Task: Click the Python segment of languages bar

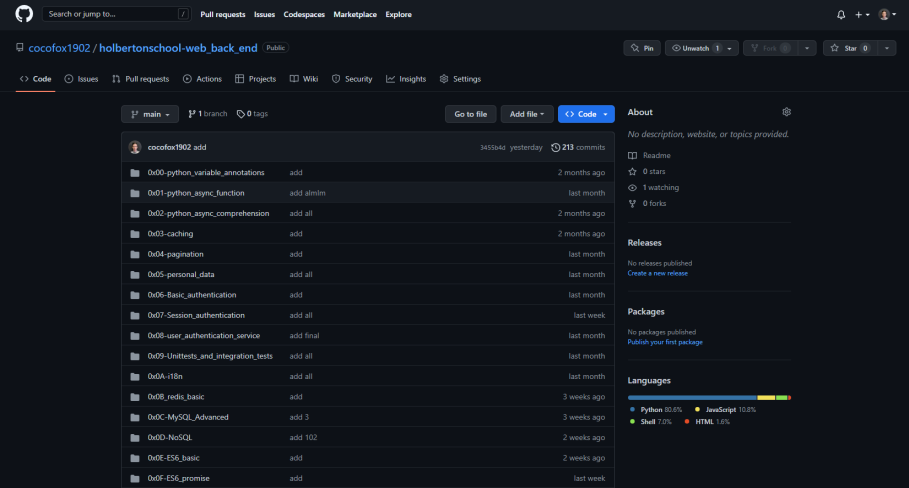Action: pyautogui.click(x=692, y=398)
